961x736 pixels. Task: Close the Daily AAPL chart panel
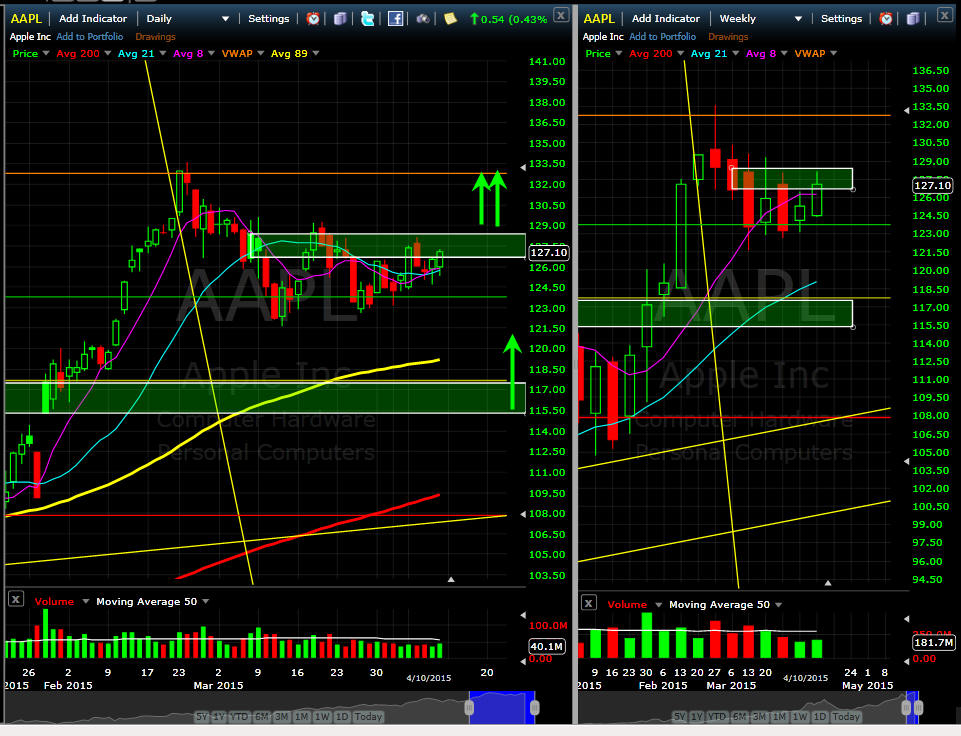pyautogui.click(x=561, y=15)
